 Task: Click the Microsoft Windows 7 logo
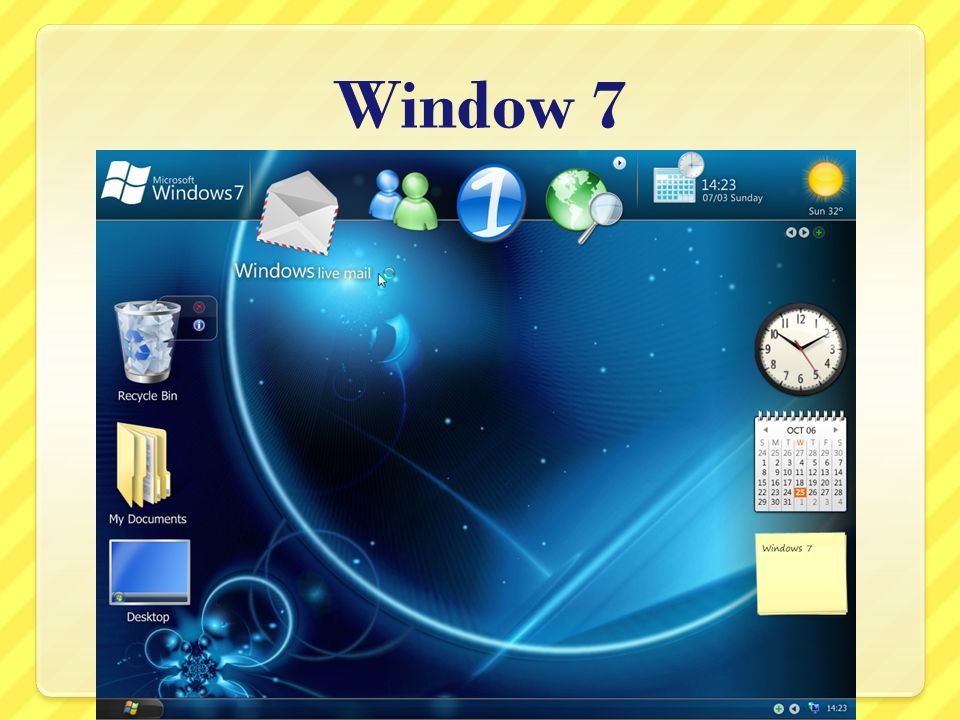[x=173, y=183]
